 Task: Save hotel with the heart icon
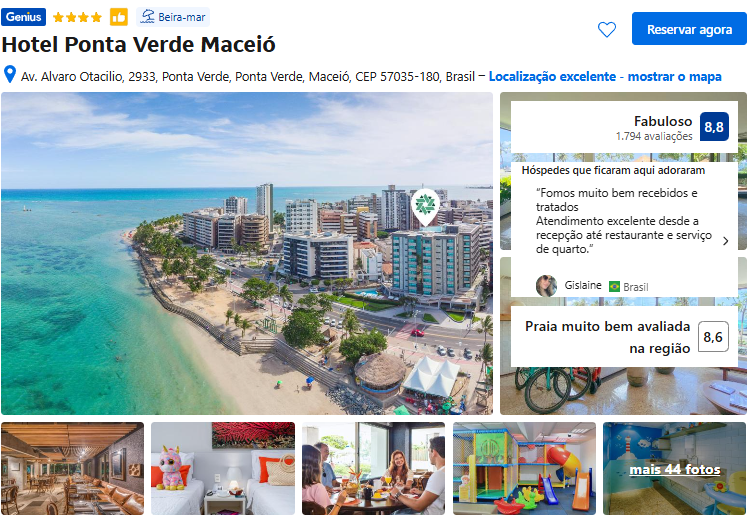[607, 30]
